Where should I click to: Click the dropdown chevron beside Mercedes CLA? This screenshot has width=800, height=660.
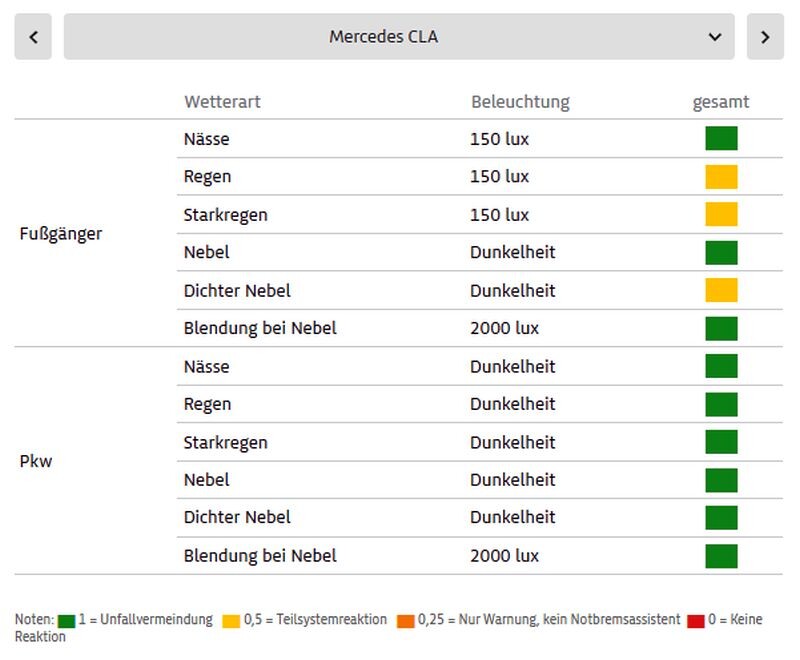click(715, 37)
